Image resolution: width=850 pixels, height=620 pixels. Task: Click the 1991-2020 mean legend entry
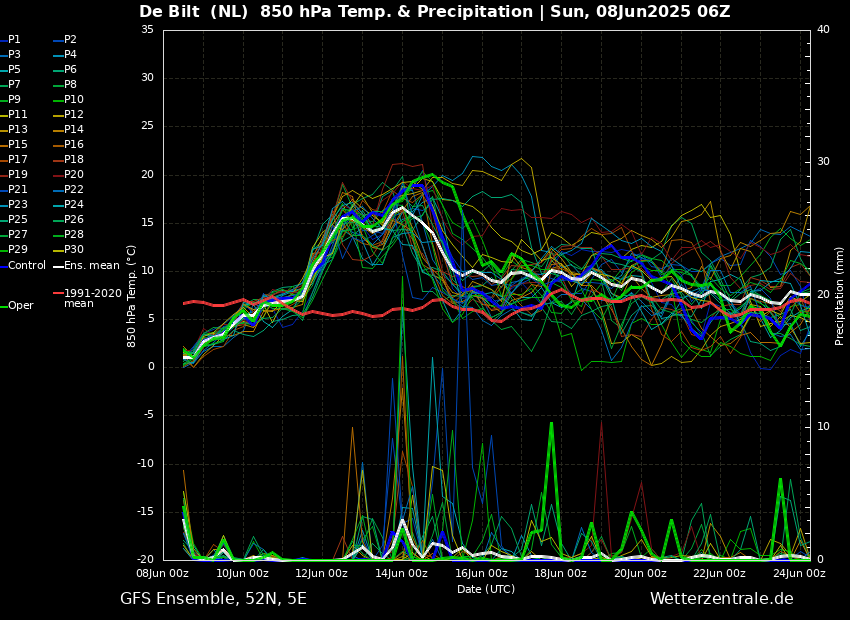click(x=92, y=298)
